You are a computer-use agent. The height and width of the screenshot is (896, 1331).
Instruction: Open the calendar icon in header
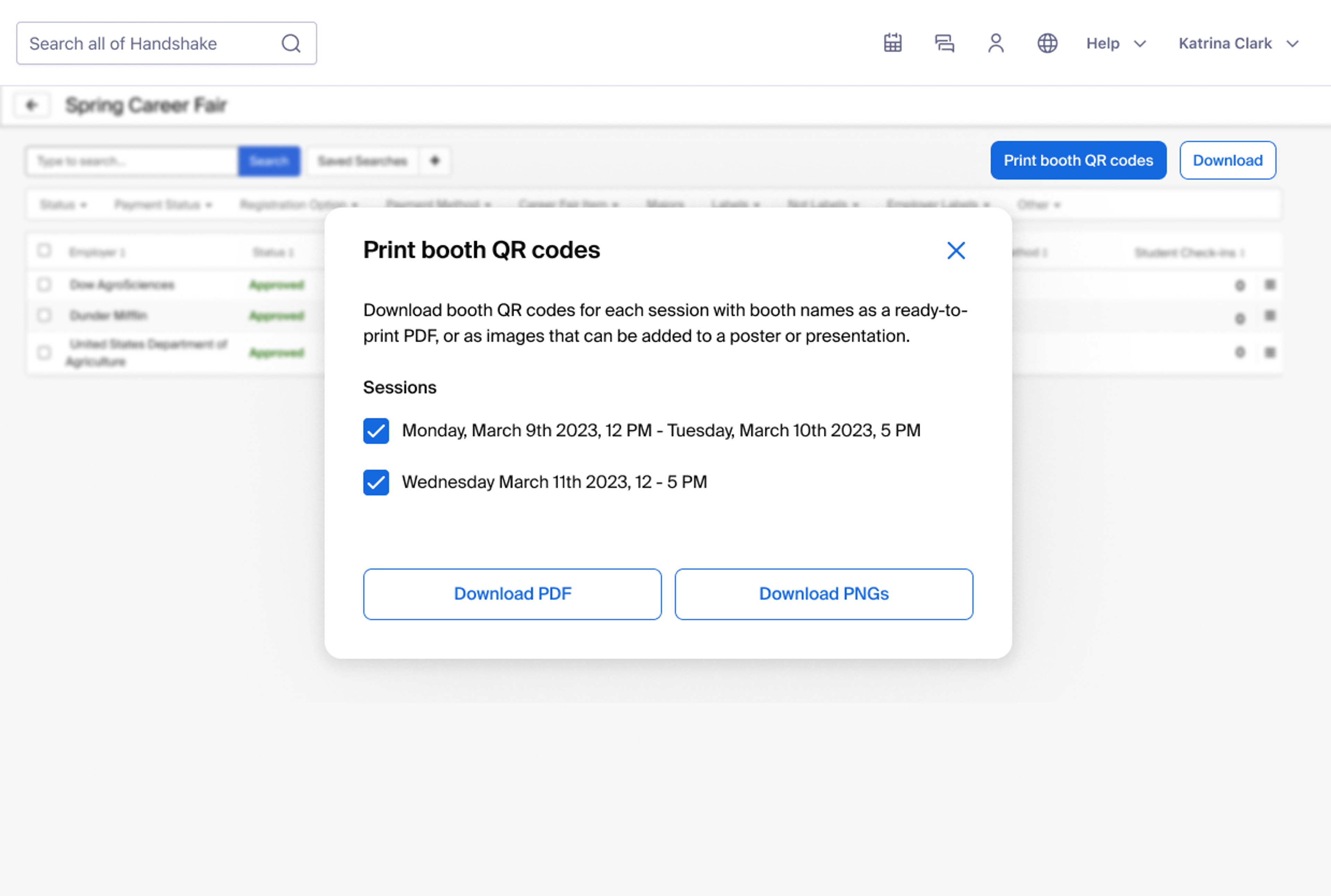point(893,43)
